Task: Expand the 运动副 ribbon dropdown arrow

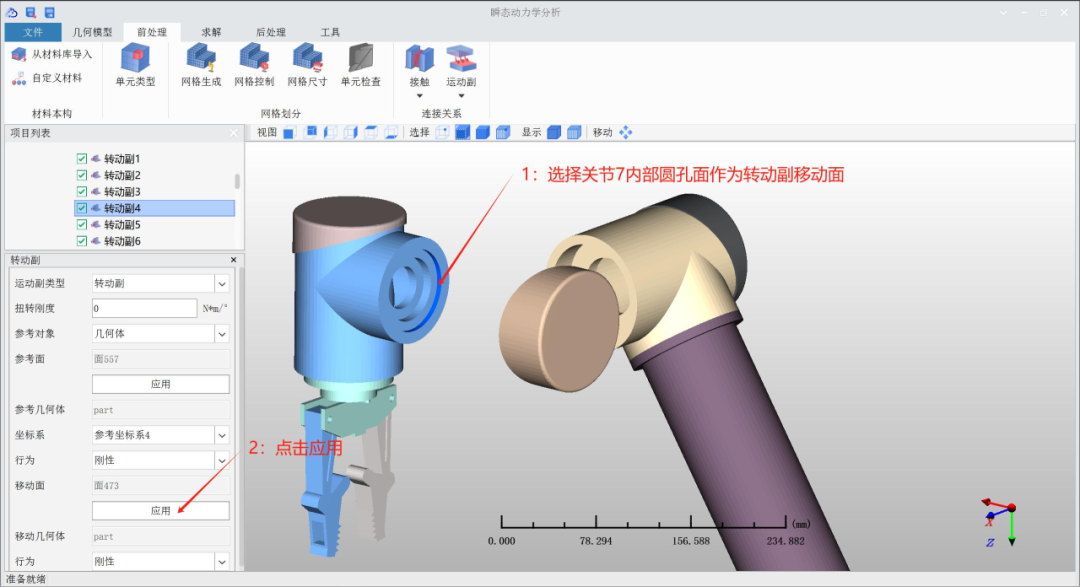Action: (461, 96)
